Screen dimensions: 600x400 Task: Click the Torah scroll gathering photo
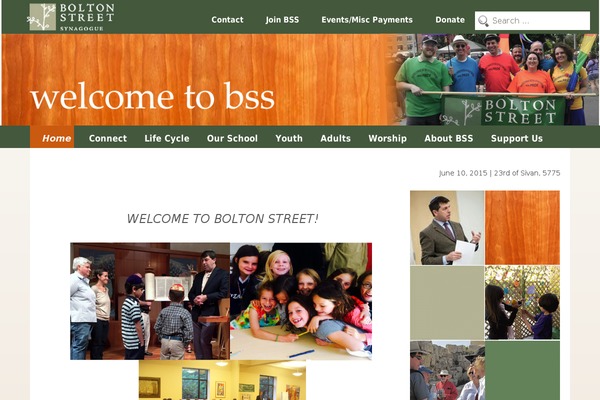pyautogui.click(x=150, y=301)
